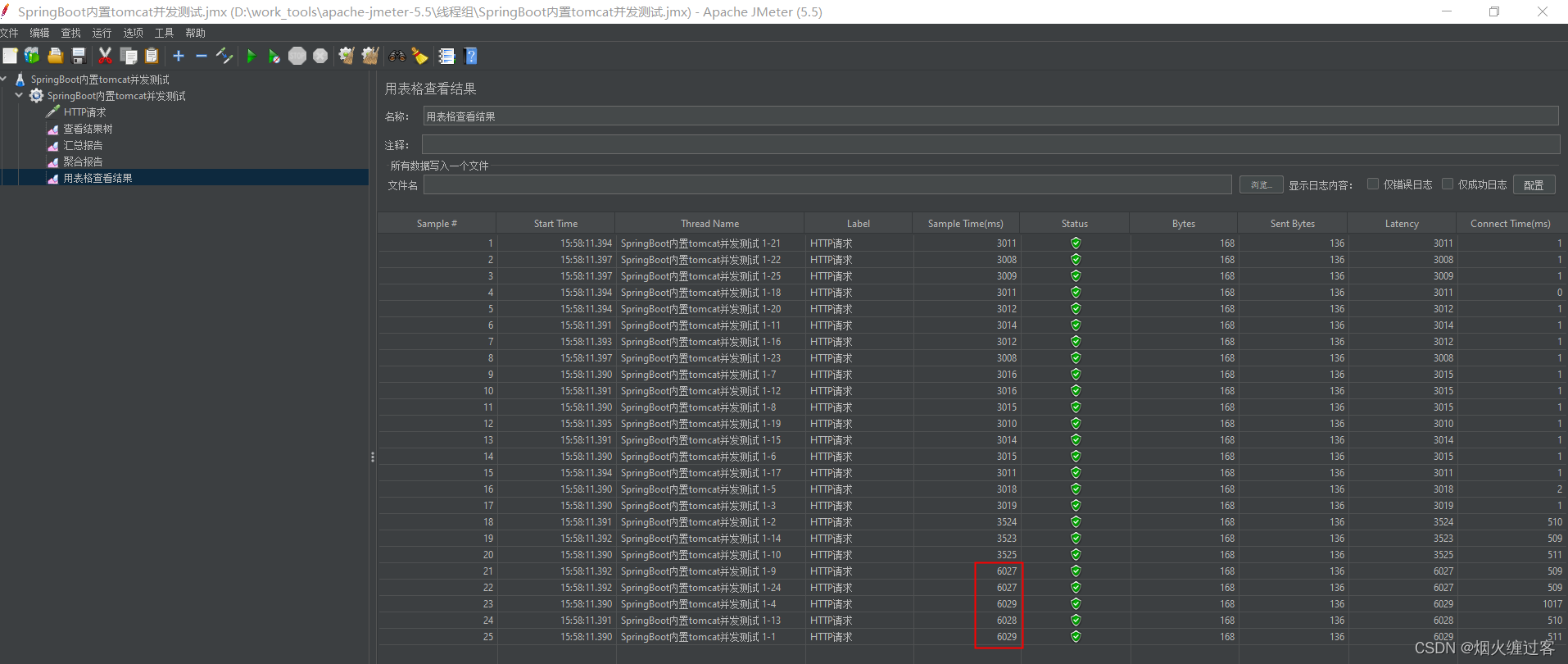
Task: Expand all nodes with the plus icon
Action: [x=179, y=56]
